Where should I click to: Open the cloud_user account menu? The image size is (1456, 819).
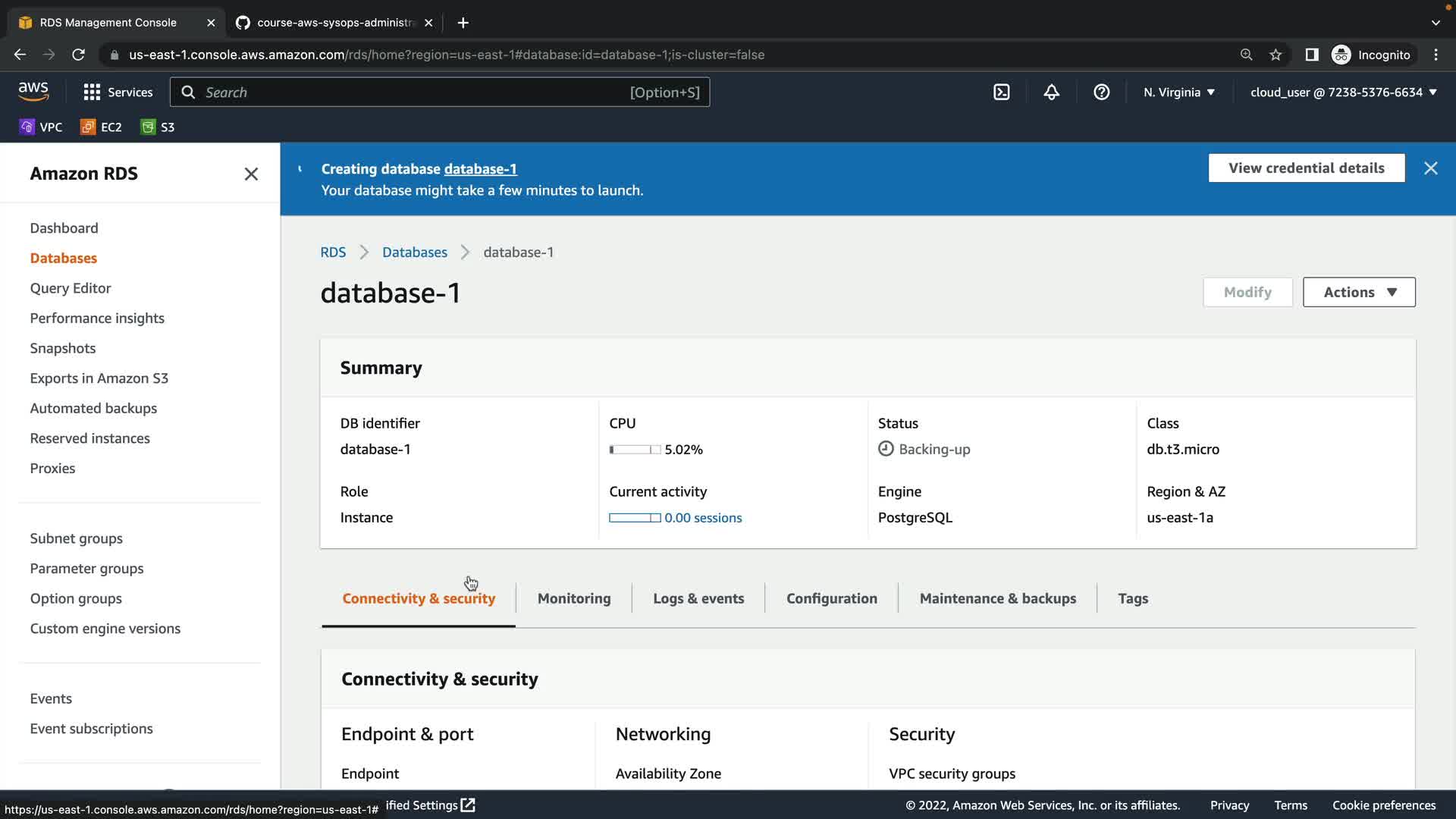click(x=1343, y=92)
